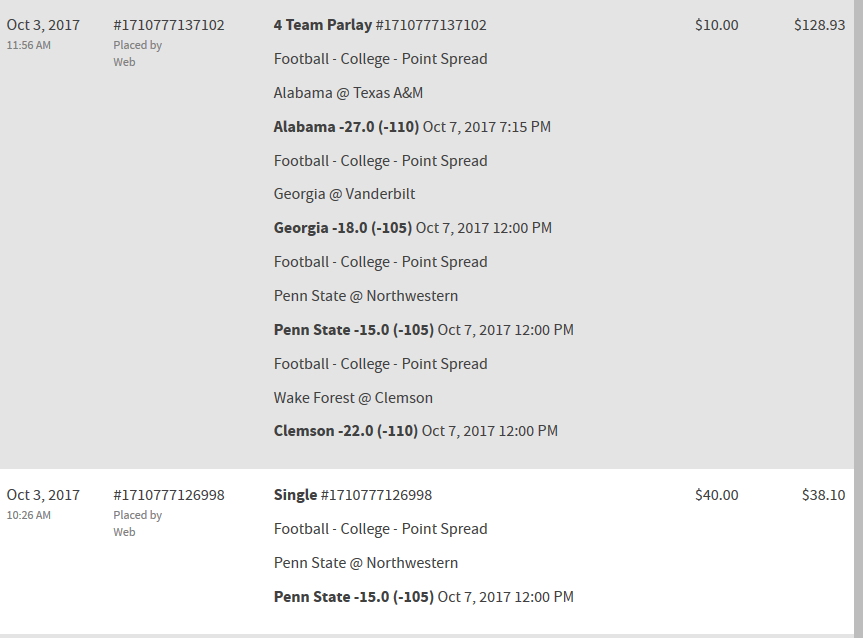Select the Georgia @ Vanderbilt matchup
This screenshot has width=863, height=638.
coord(344,194)
